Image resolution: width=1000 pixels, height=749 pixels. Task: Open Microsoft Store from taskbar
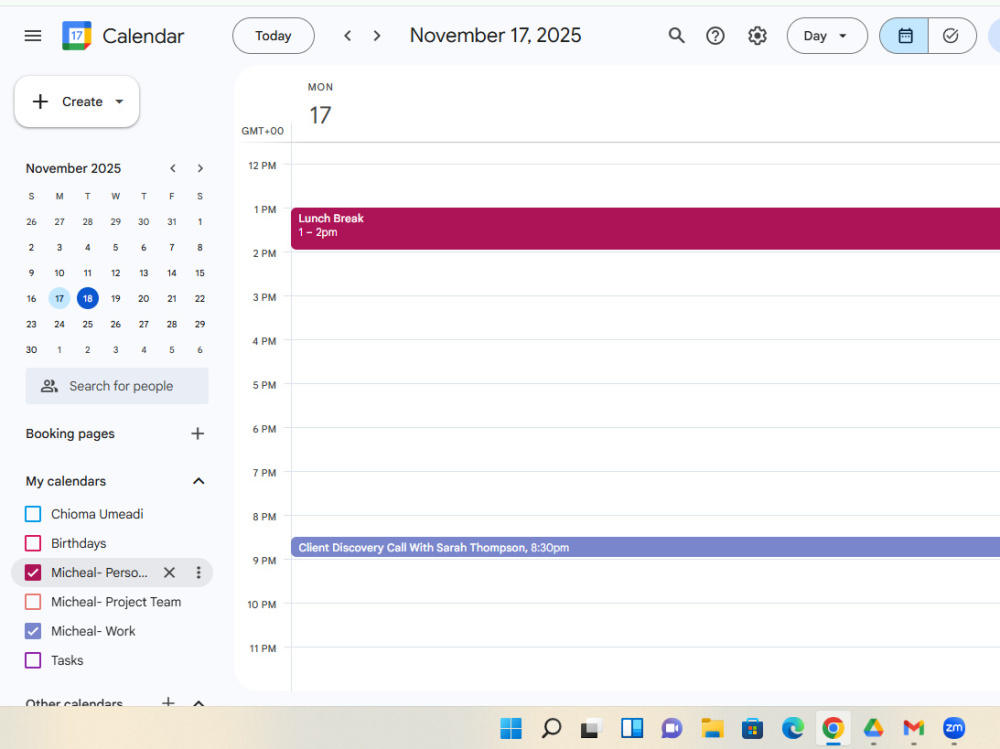click(x=753, y=728)
